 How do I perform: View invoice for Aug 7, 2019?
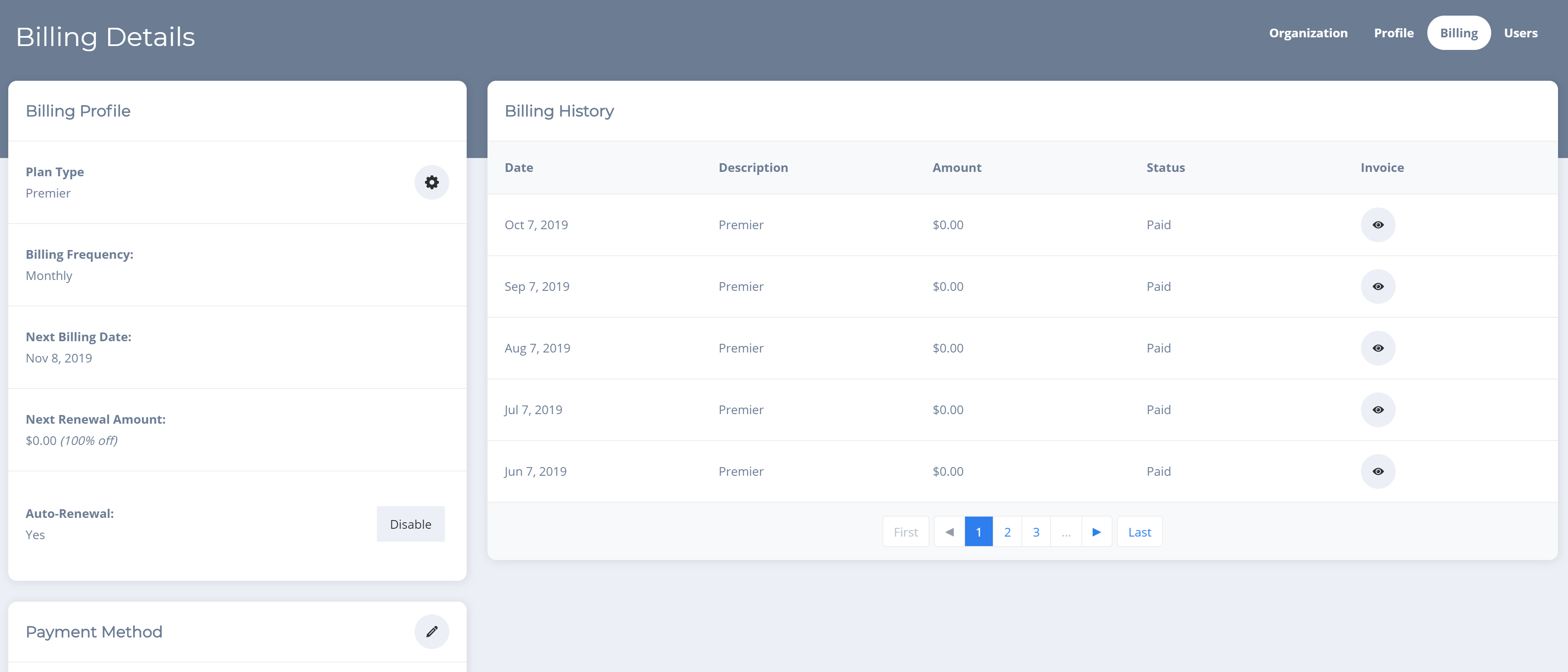click(x=1377, y=348)
